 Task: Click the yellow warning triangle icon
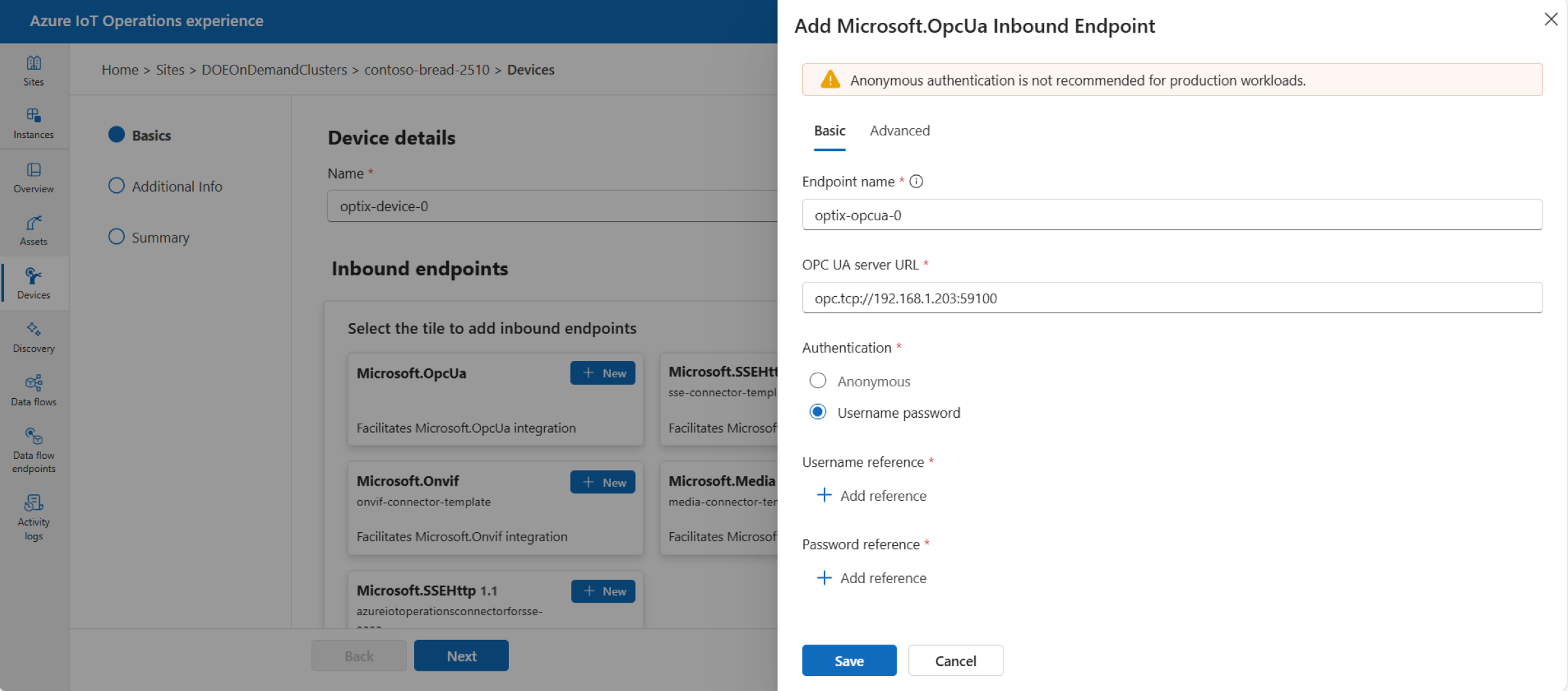click(x=830, y=80)
